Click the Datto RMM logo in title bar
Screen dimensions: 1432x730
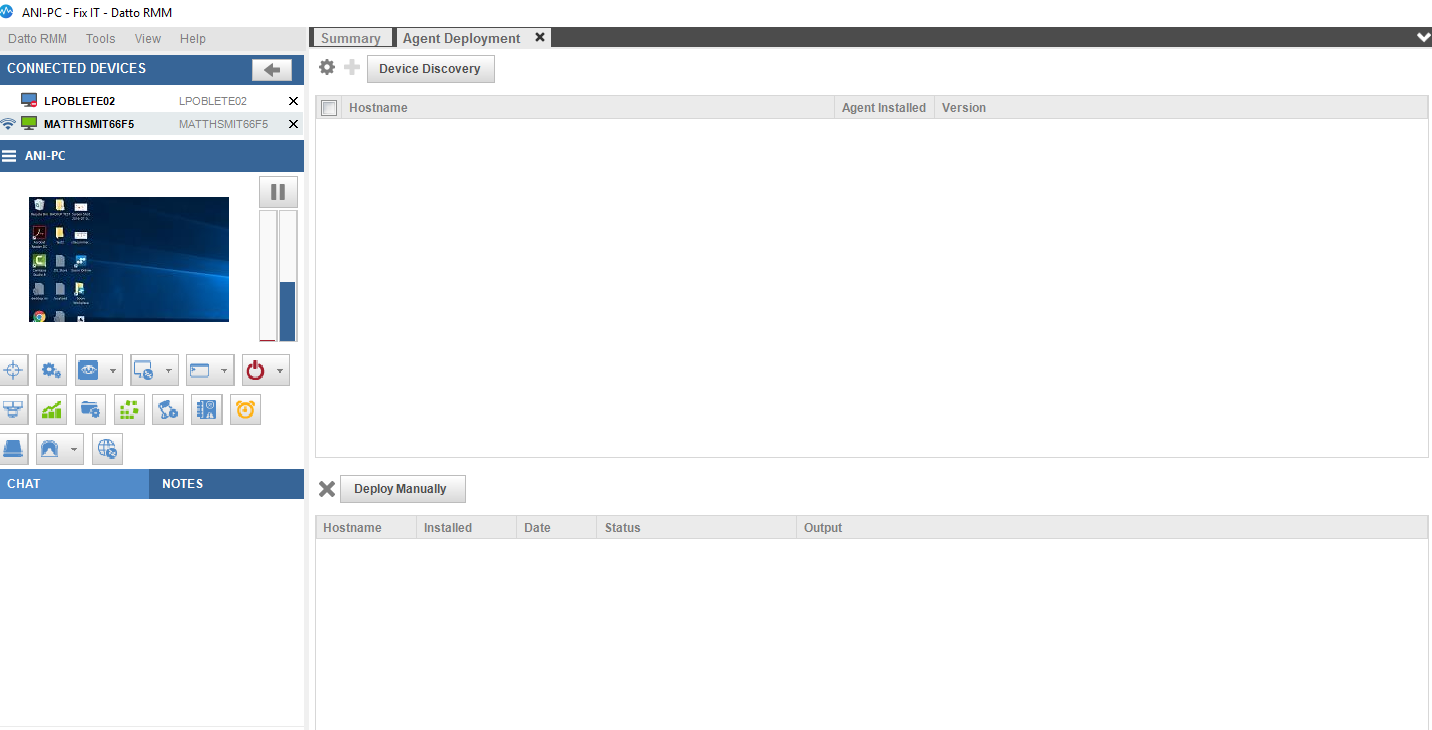point(8,11)
